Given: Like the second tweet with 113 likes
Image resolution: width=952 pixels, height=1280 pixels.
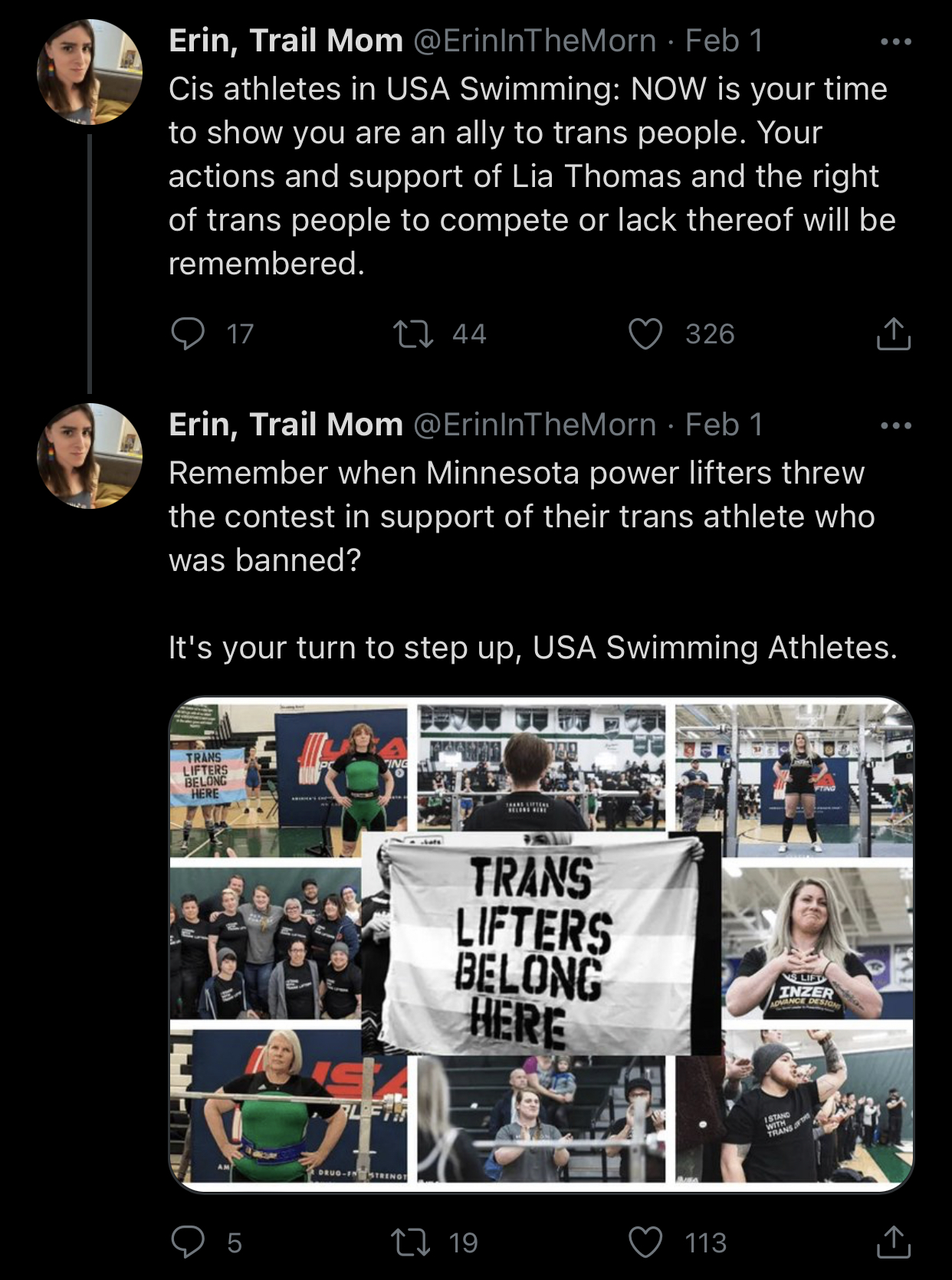Looking at the screenshot, I should point(645,1242).
